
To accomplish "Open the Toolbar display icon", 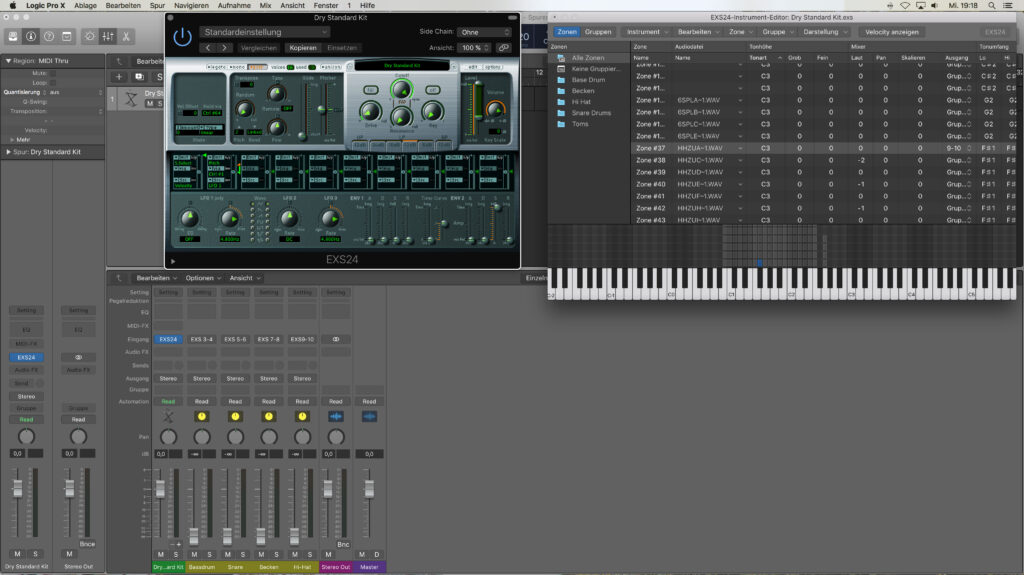I will [x=67, y=37].
